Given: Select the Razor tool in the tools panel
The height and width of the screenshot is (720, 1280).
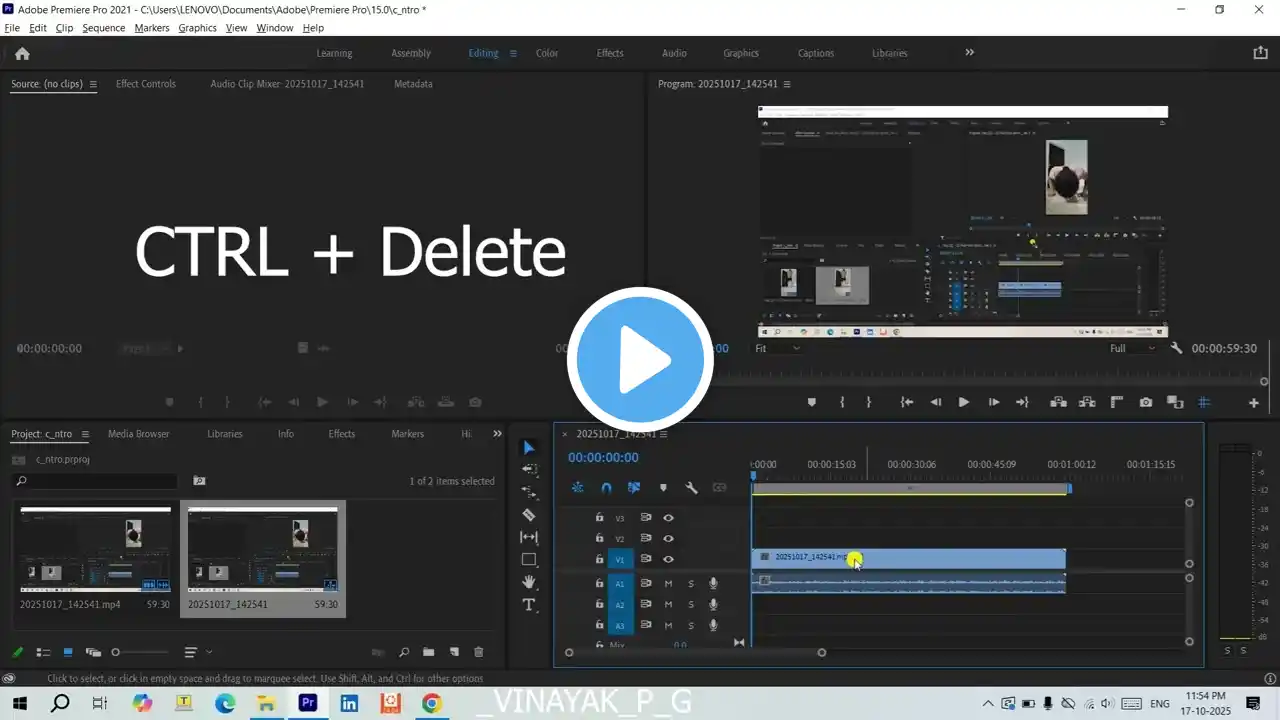Looking at the screenshot, I should tap(529, 515).
